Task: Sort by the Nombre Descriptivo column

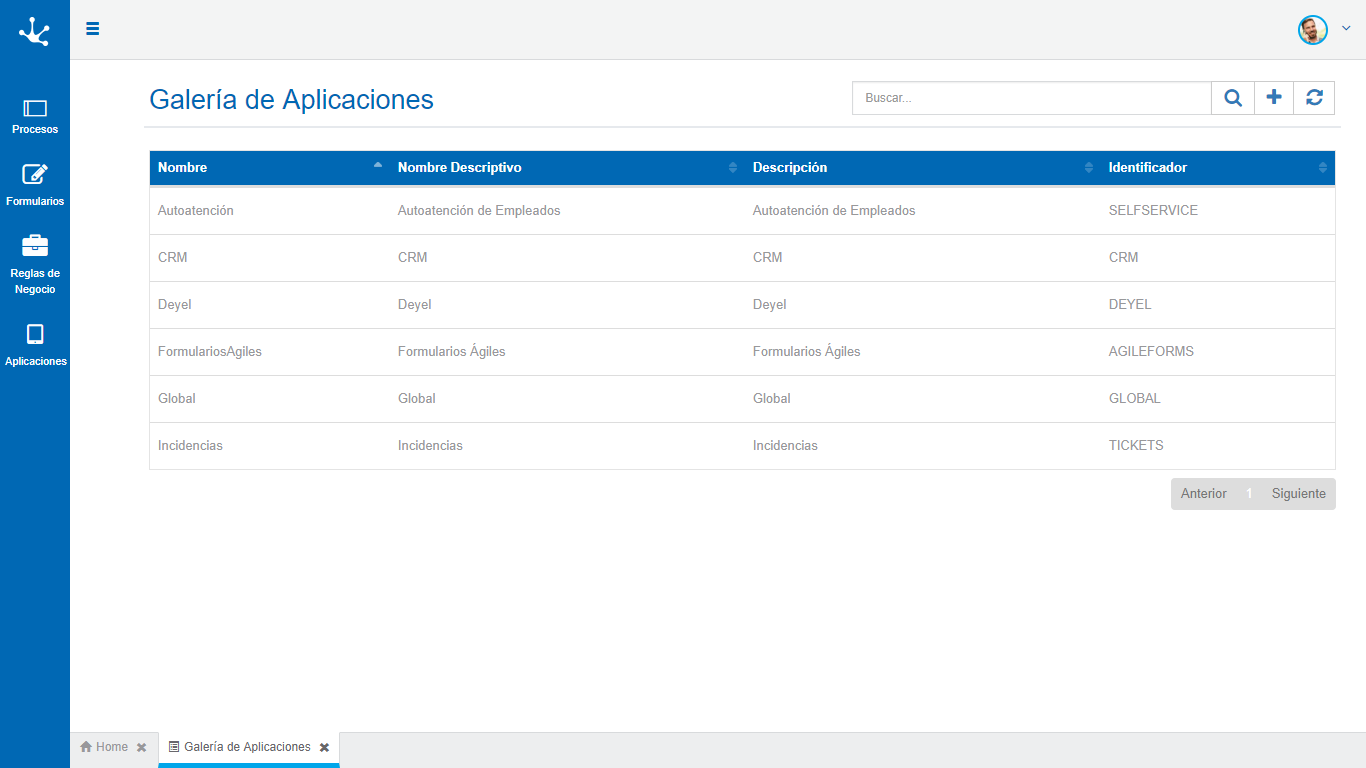Action: [x=567, y=168]
